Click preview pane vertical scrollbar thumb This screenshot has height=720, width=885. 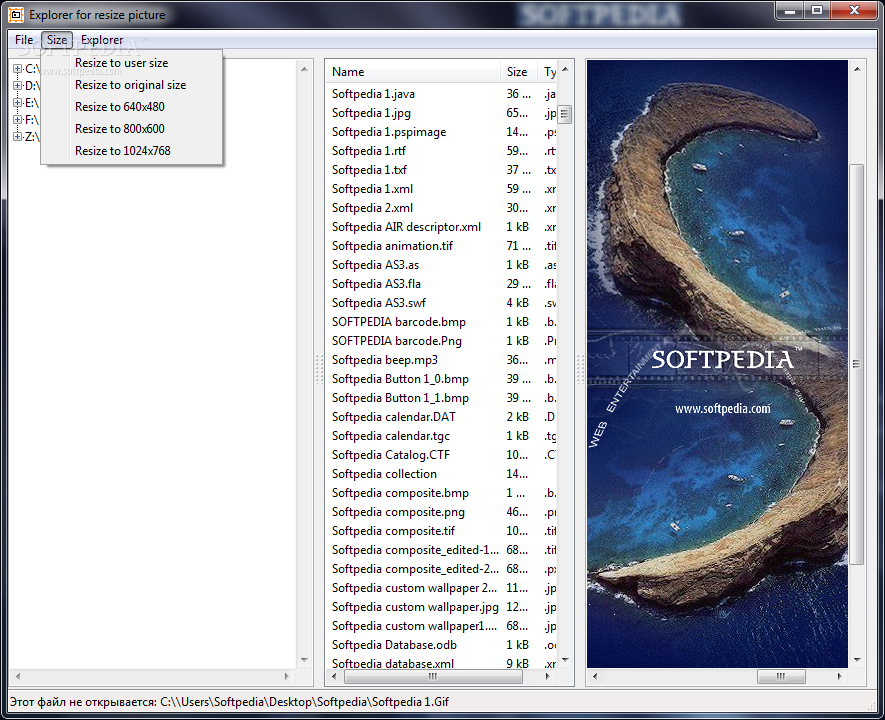856,364
